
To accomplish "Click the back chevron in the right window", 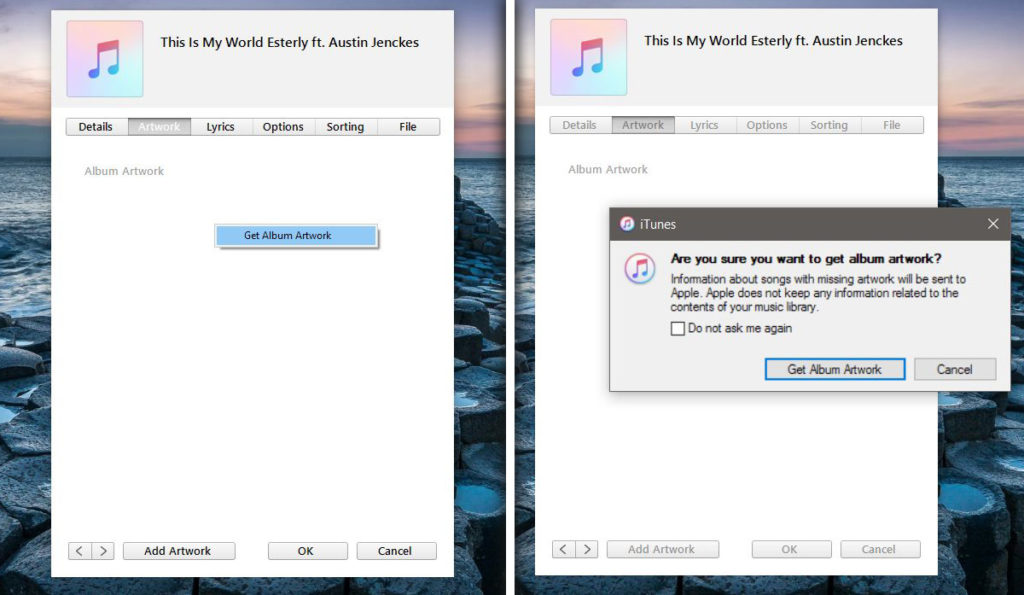I will [562, 548].
